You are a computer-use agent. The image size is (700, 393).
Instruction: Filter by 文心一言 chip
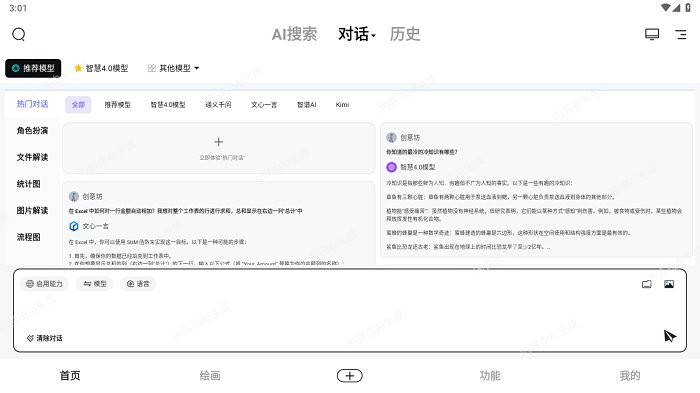pos(264,105)
